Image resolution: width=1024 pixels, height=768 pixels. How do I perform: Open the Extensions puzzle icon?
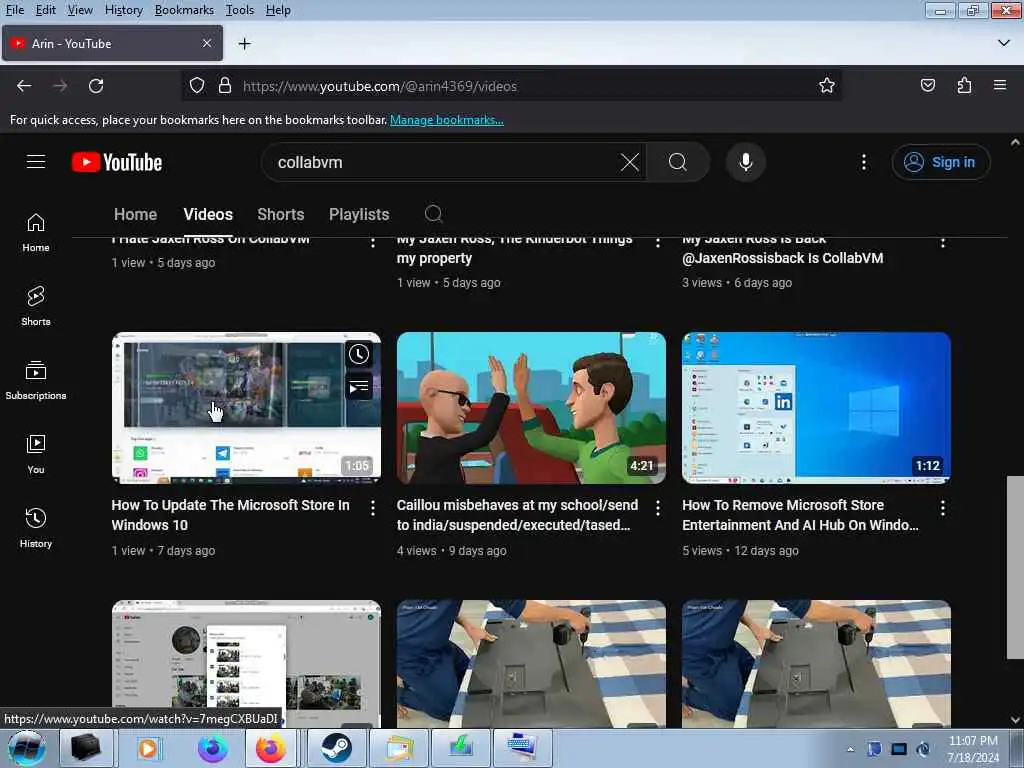click(x=964, y=86)
